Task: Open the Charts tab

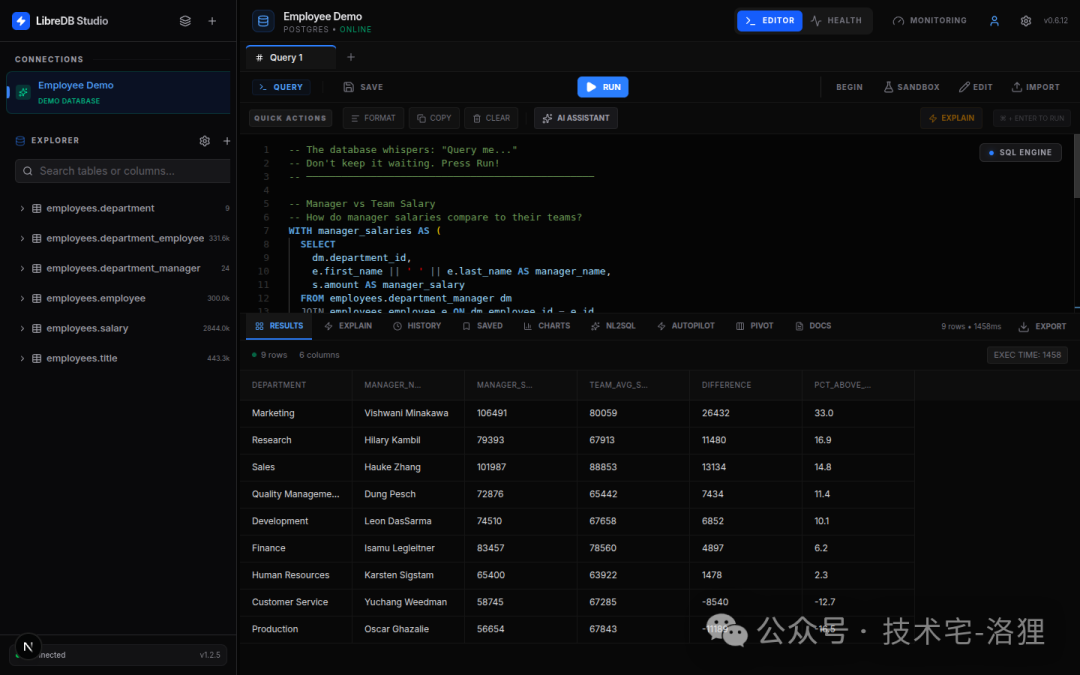Action: (x=547, y=326)
